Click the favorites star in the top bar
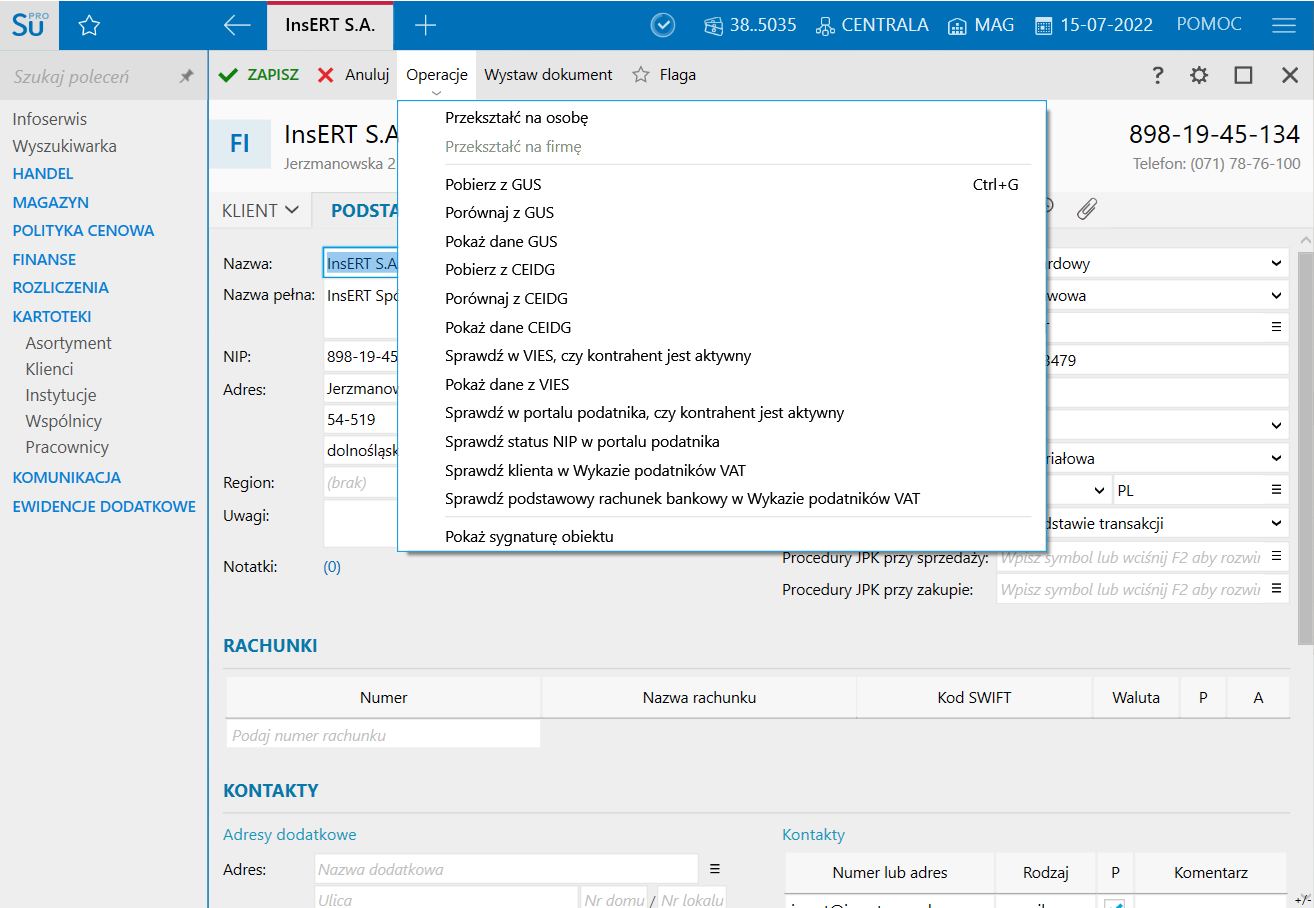Viewport: 1314px width, 908px height. pos(89,25)
